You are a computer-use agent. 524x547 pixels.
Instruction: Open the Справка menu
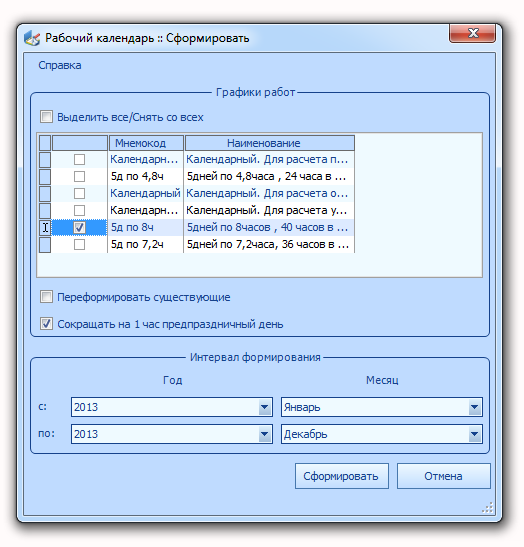tap(60, 65)
